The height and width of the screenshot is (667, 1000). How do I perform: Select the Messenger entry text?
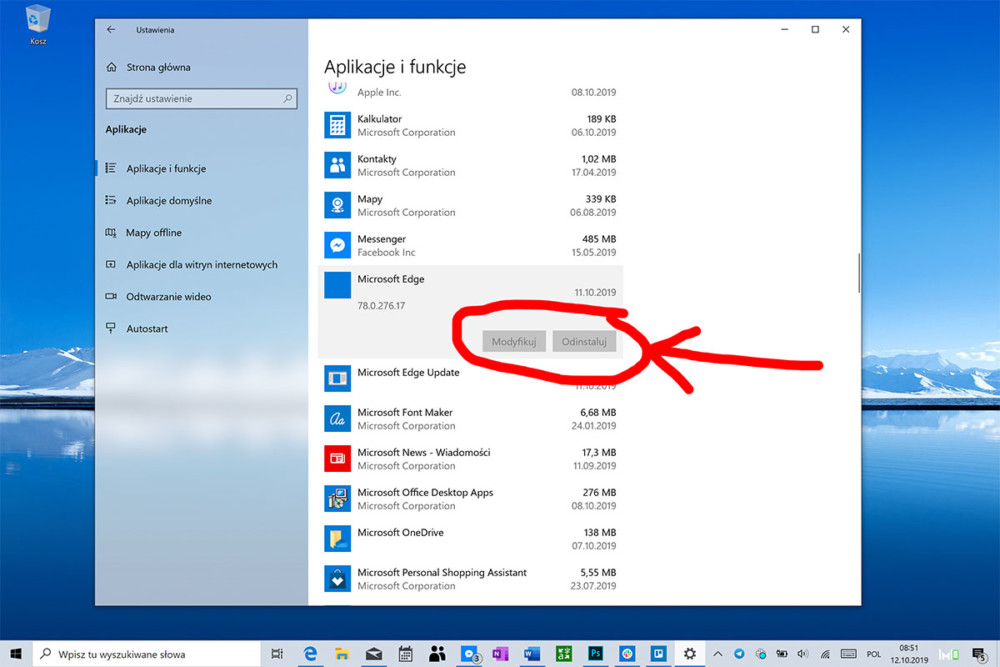pyautogui.click(x=381, y=239)
